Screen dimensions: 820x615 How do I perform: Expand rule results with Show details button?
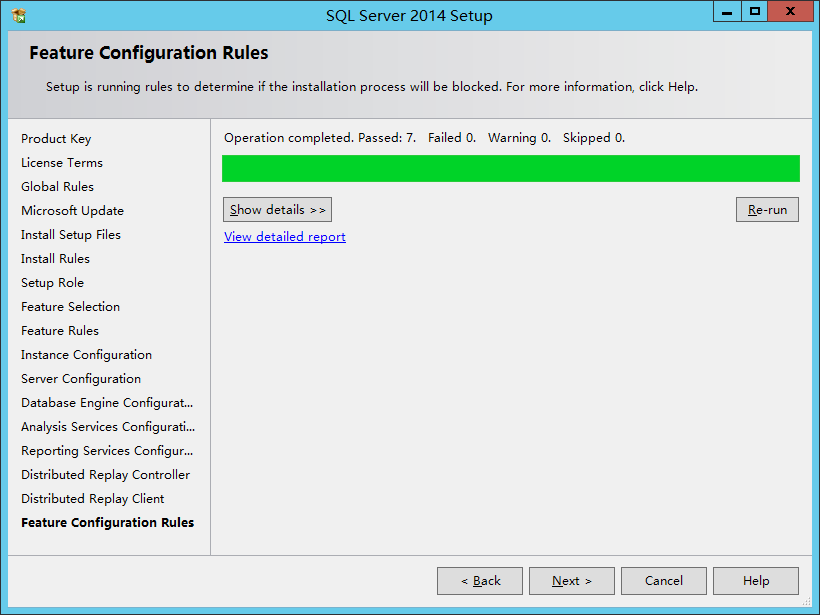(x=277, y=210)
